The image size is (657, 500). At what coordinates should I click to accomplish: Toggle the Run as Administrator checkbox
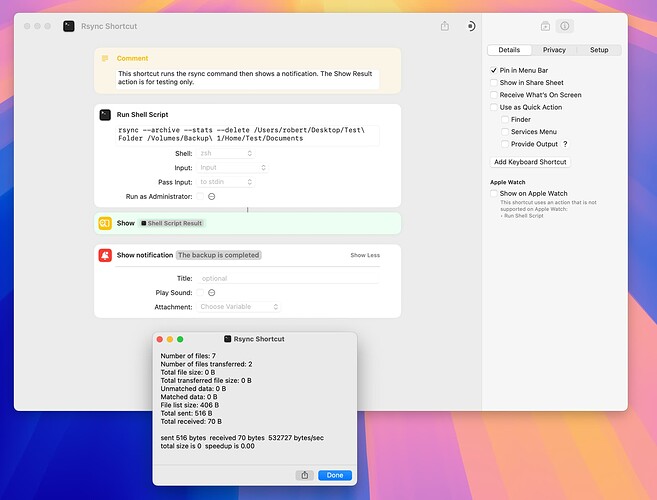click(x=200, y=196)
